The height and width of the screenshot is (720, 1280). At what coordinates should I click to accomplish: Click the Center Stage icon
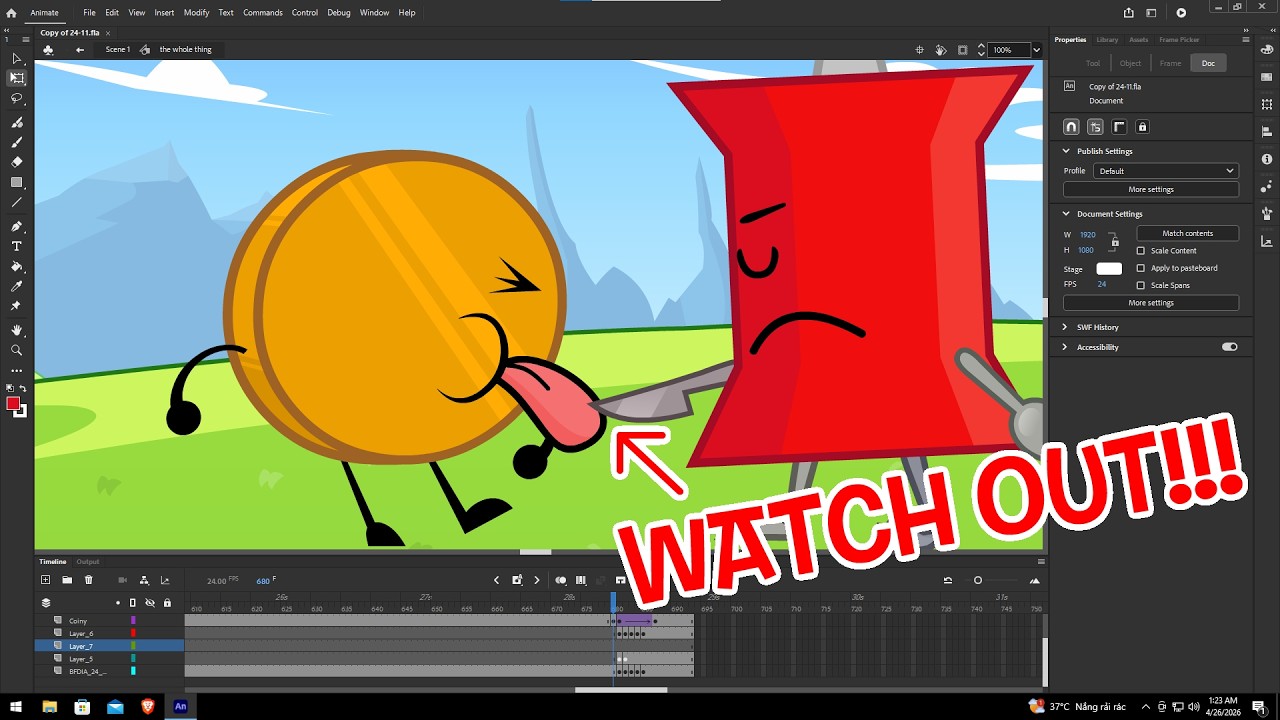[x=920, y=49]
